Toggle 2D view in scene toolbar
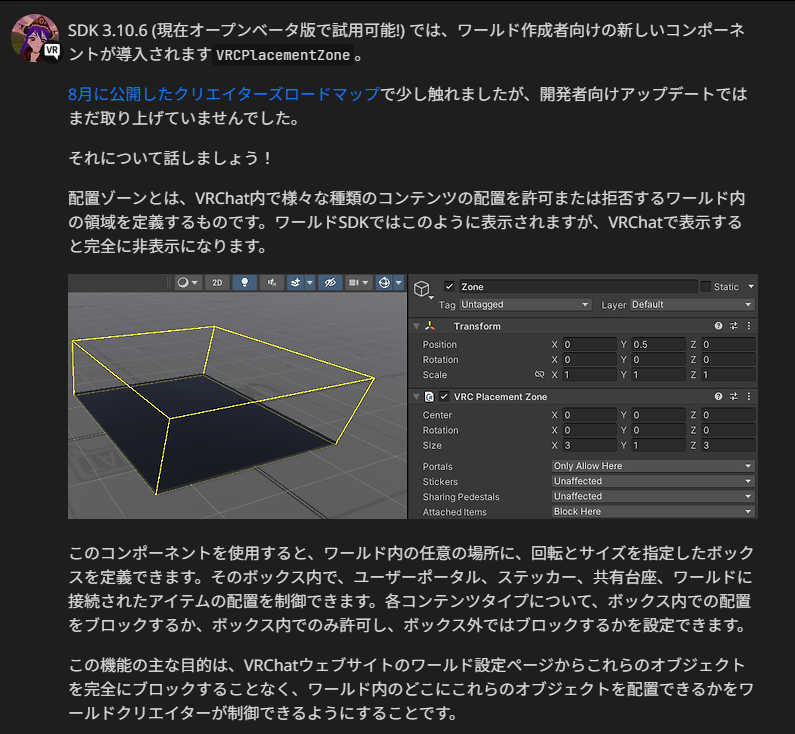This screenshot has height=734, width=795. 217,282
